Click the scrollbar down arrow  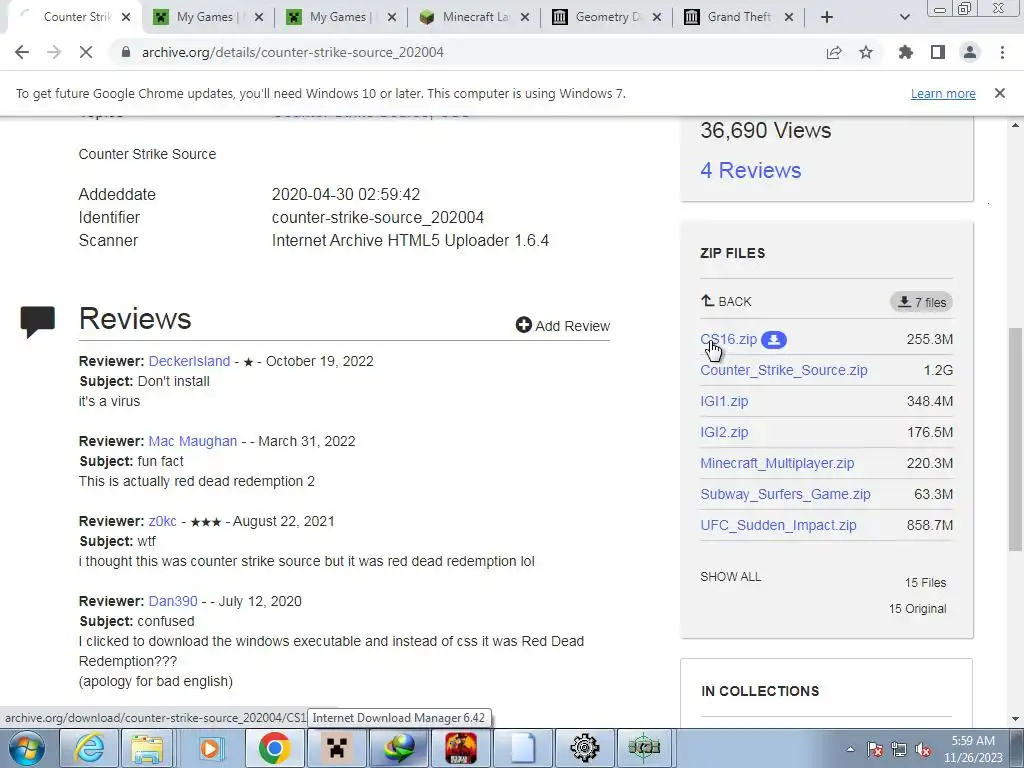point(1016,720)
